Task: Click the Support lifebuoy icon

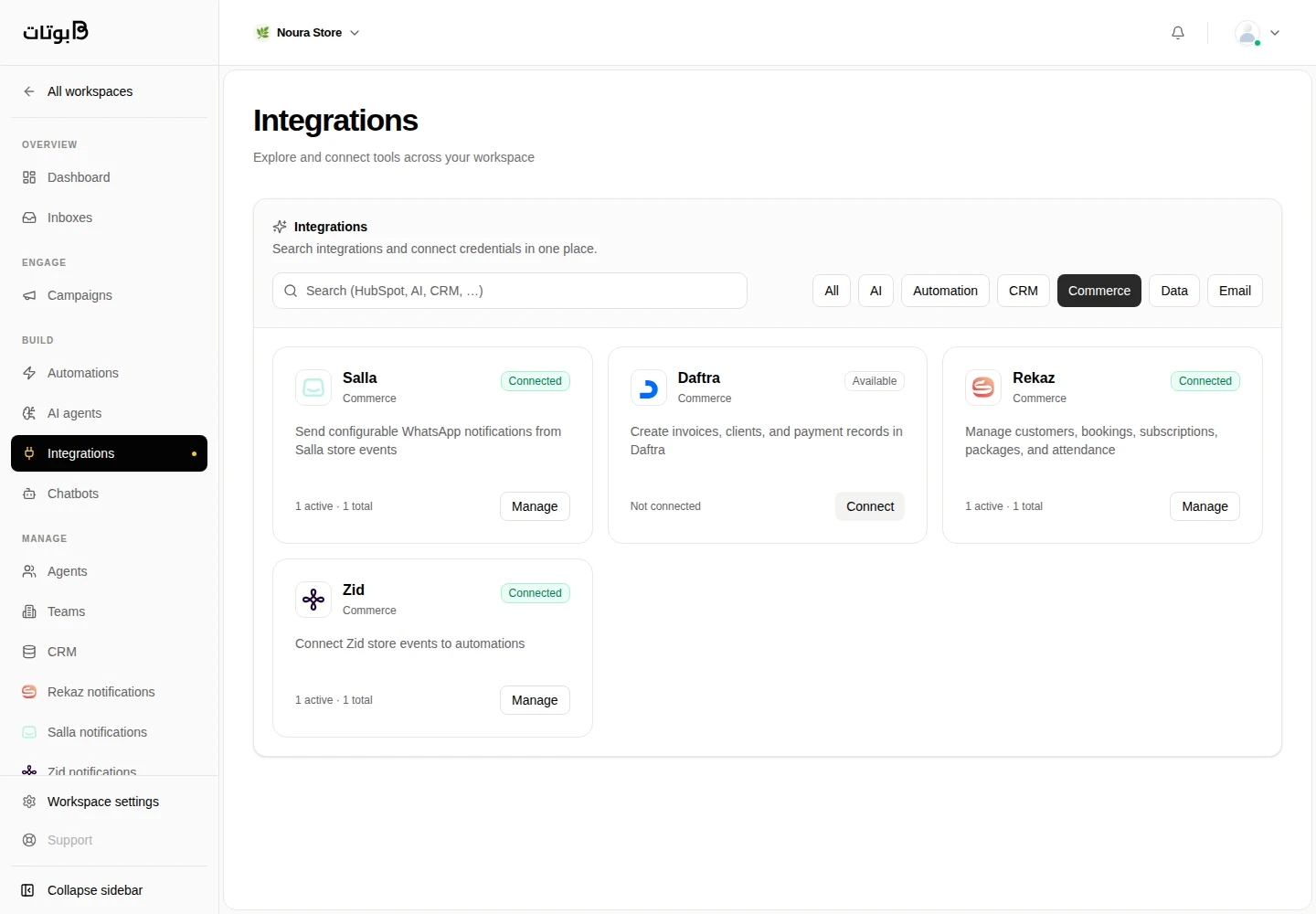Action: click(29, 840)
